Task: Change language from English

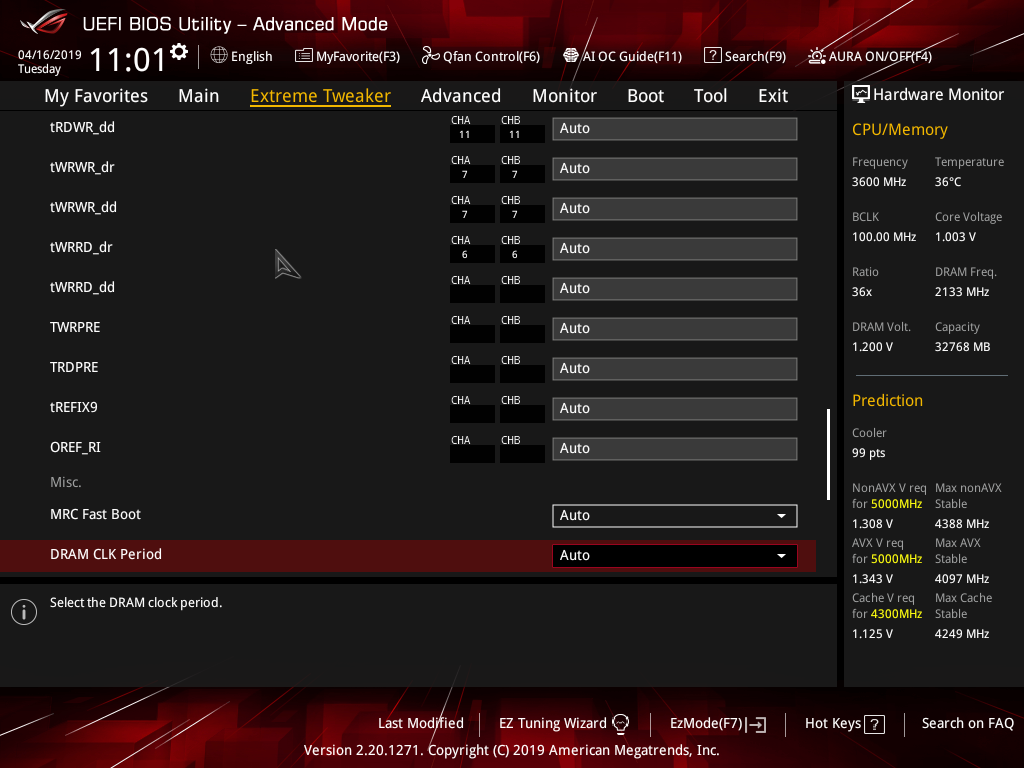Action: [x=251, y=57]
